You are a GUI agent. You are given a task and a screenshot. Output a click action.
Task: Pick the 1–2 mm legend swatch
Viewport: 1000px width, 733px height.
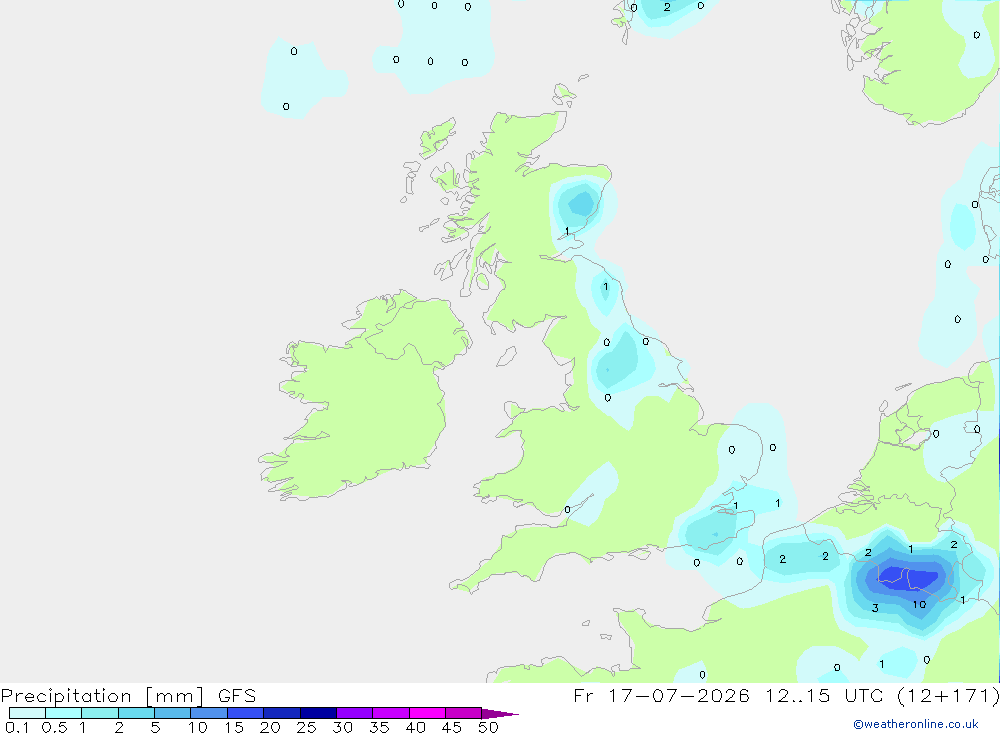pyautogui.click(x=99, y=713)
